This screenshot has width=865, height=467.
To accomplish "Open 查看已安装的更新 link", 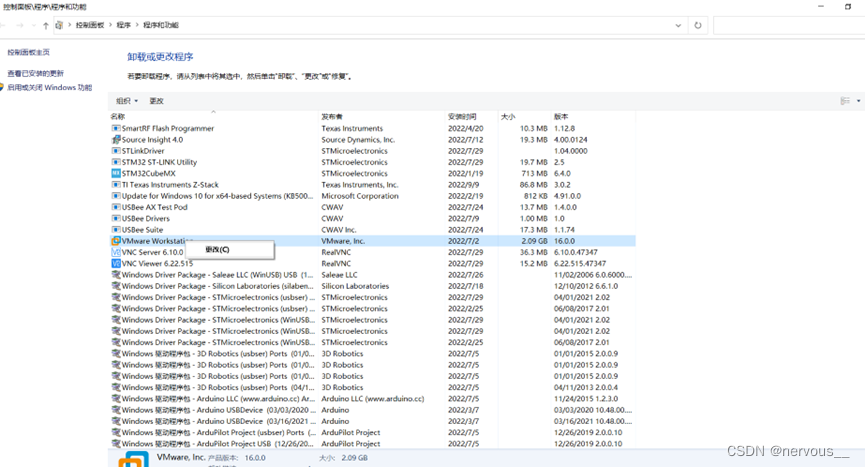I will [x=35, y=73].
